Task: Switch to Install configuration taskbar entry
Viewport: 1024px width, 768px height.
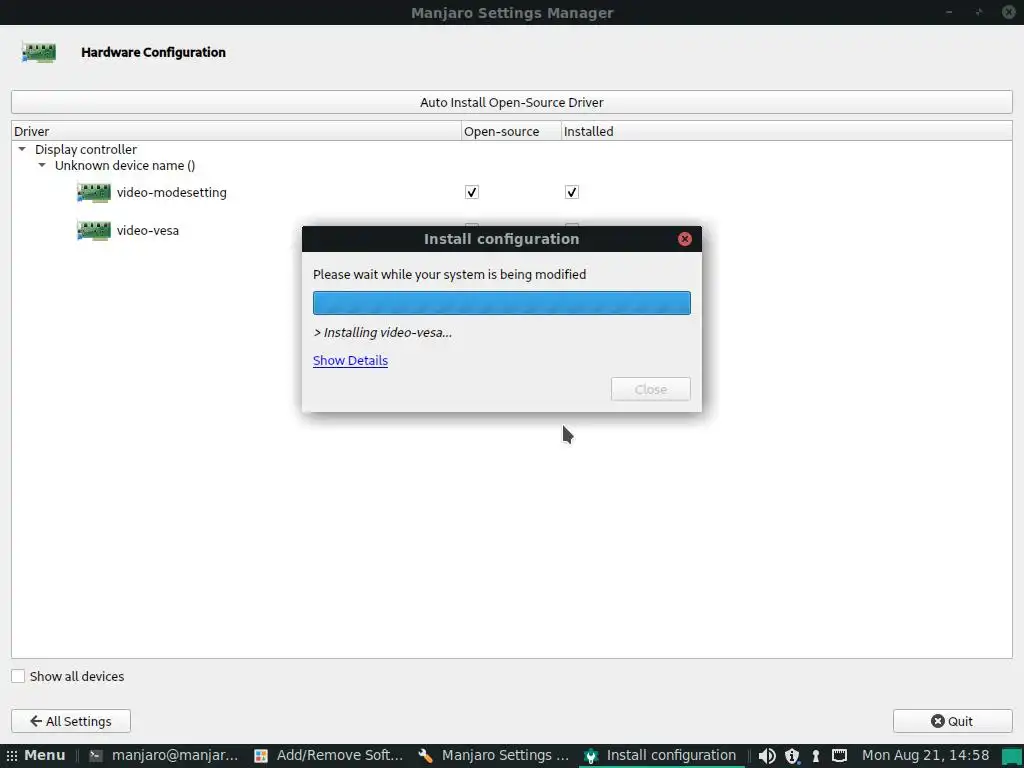Action: (661, 756)
